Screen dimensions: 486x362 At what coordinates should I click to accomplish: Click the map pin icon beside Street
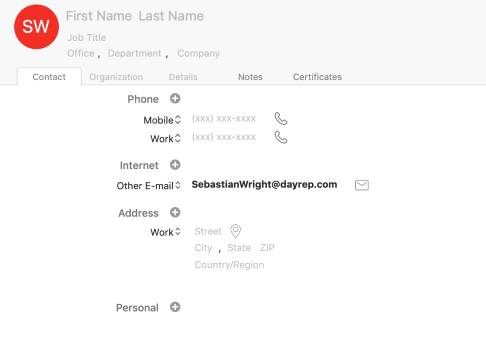[235, 231]
